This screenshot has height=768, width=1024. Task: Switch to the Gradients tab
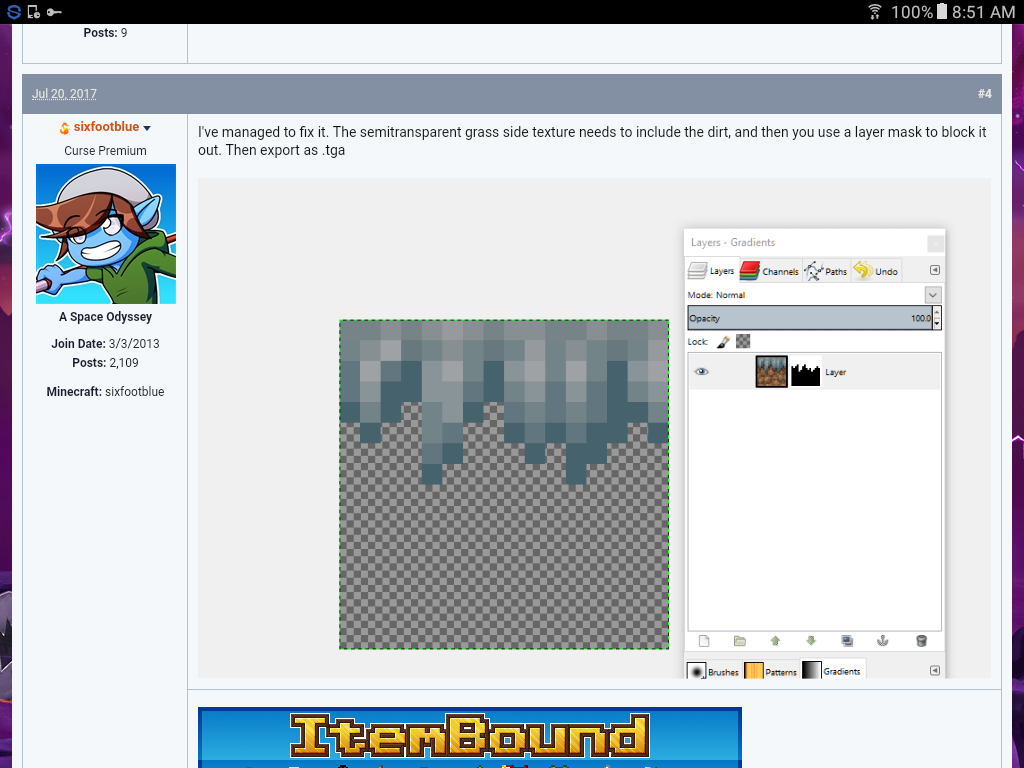point(832,670)
